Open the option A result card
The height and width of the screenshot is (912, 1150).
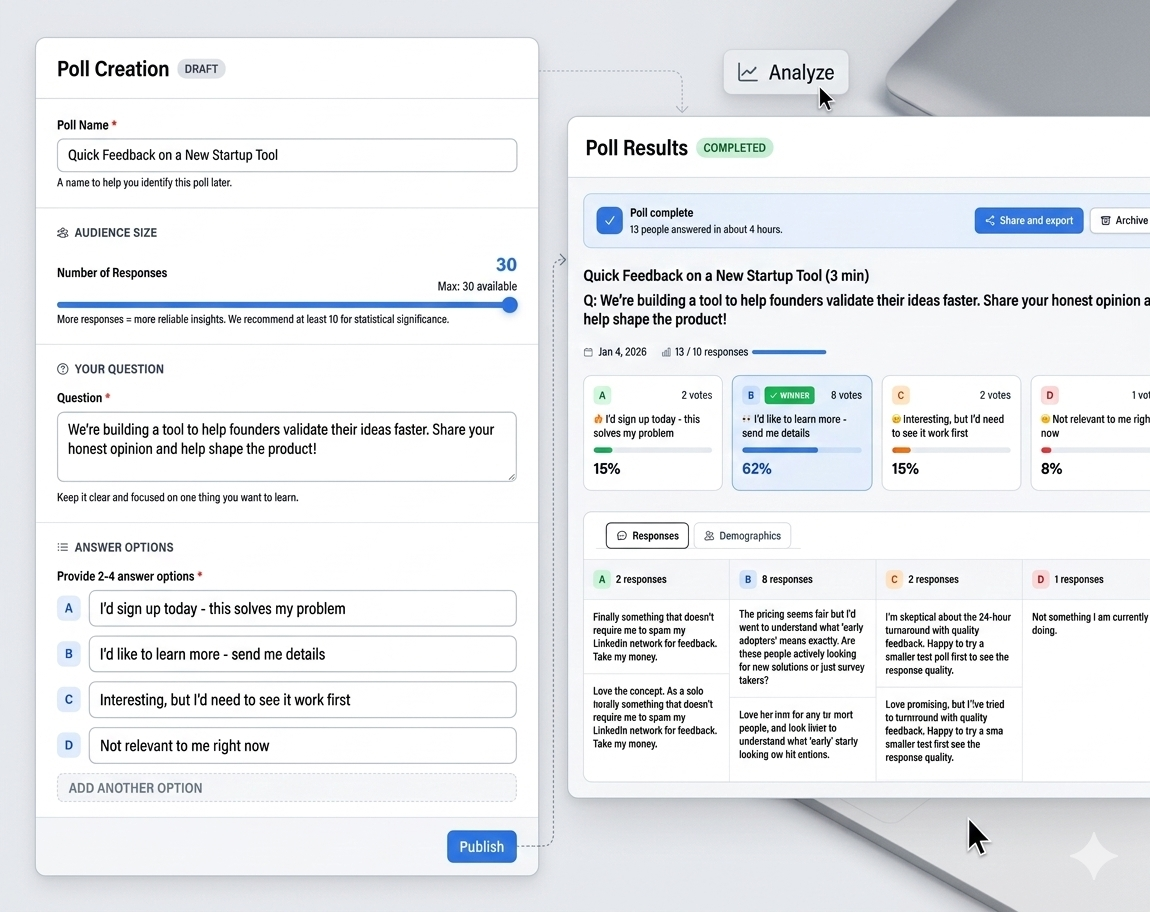[652, 433]
